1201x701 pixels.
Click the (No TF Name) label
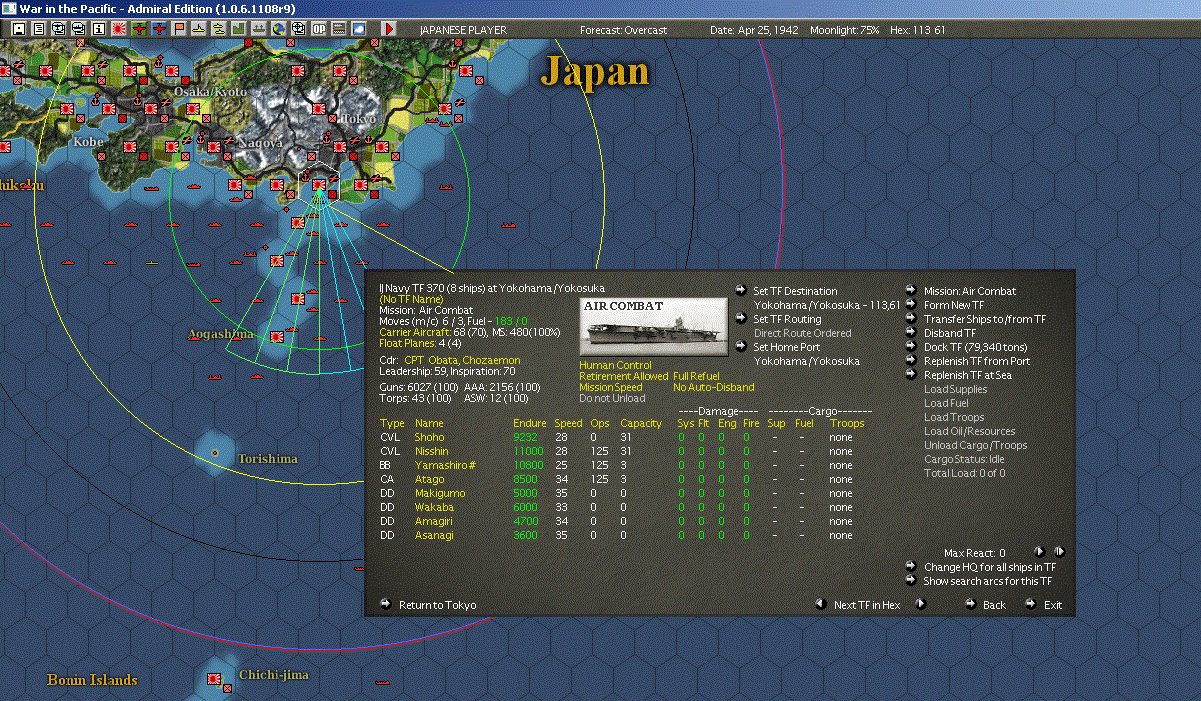pyautogui.click(x=413, y=299)
